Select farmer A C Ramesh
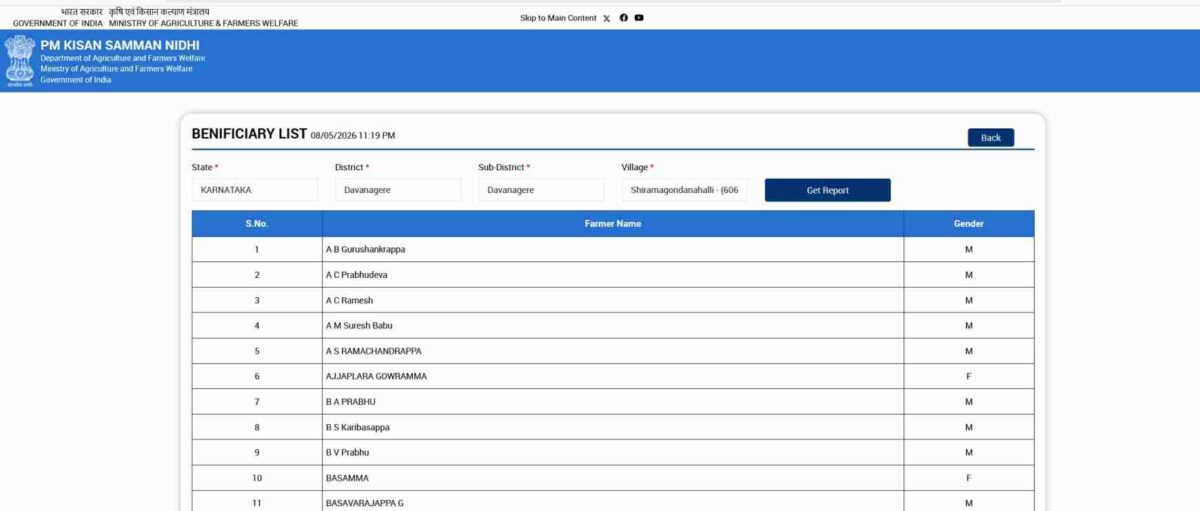This screenshot has height=511, width=1200. point(349,300)
